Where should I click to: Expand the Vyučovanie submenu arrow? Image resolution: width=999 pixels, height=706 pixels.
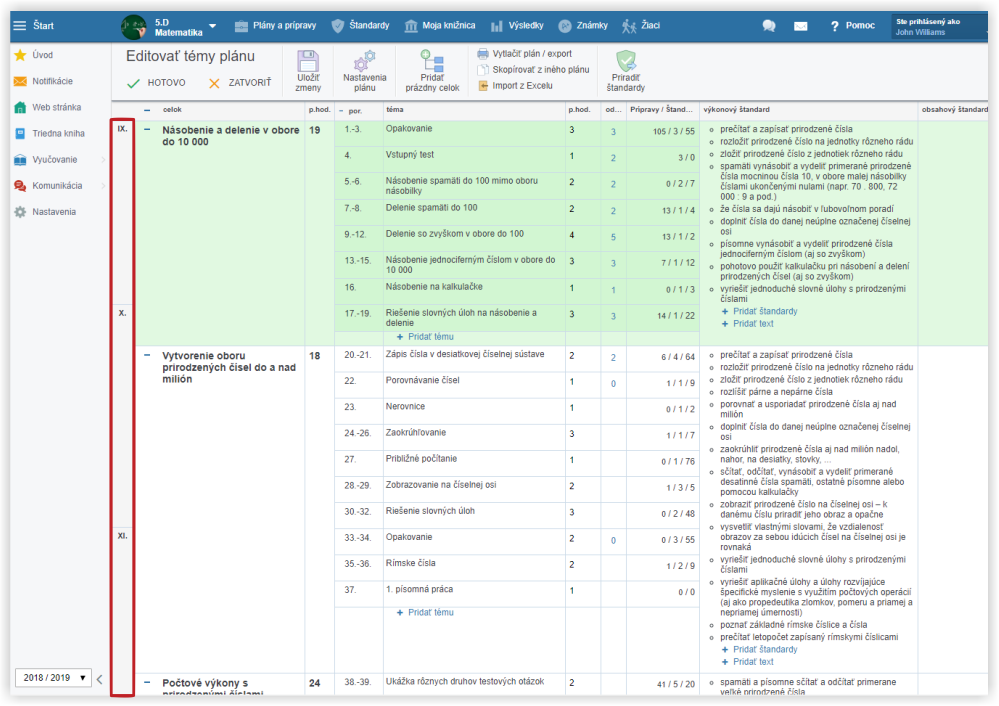(x=103, y=159)
